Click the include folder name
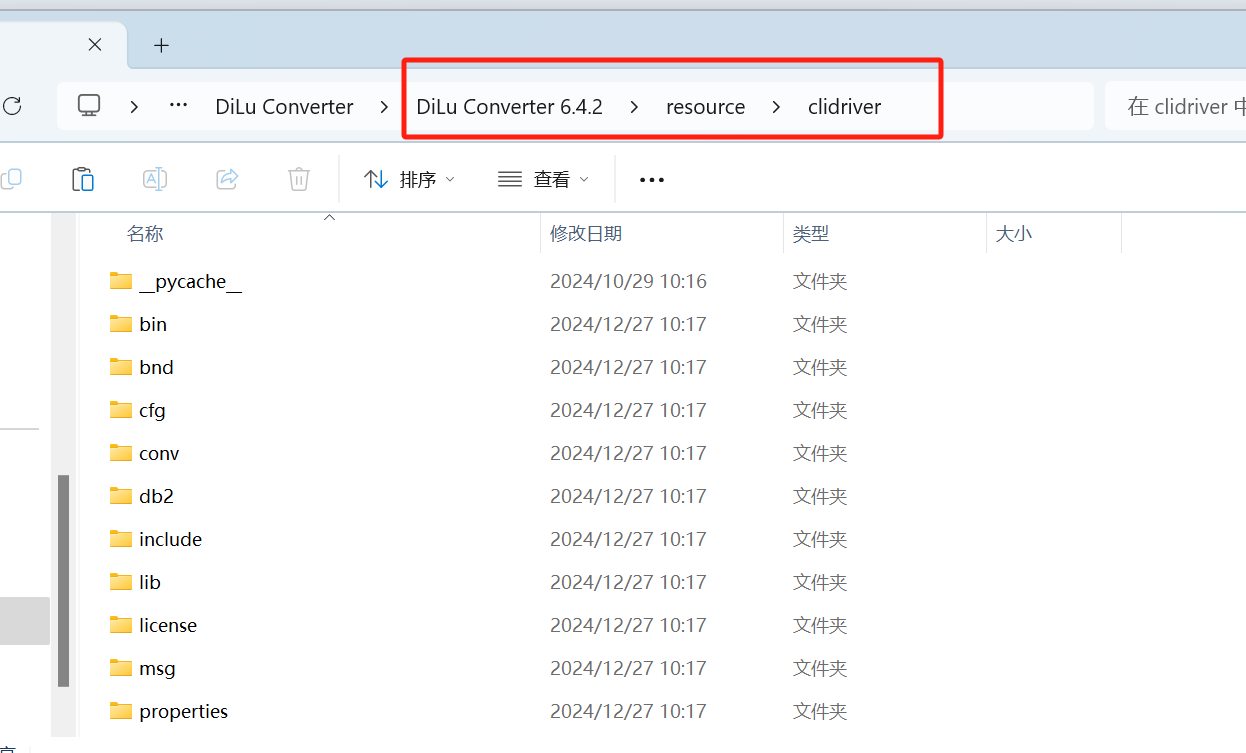 pos(170,539)
